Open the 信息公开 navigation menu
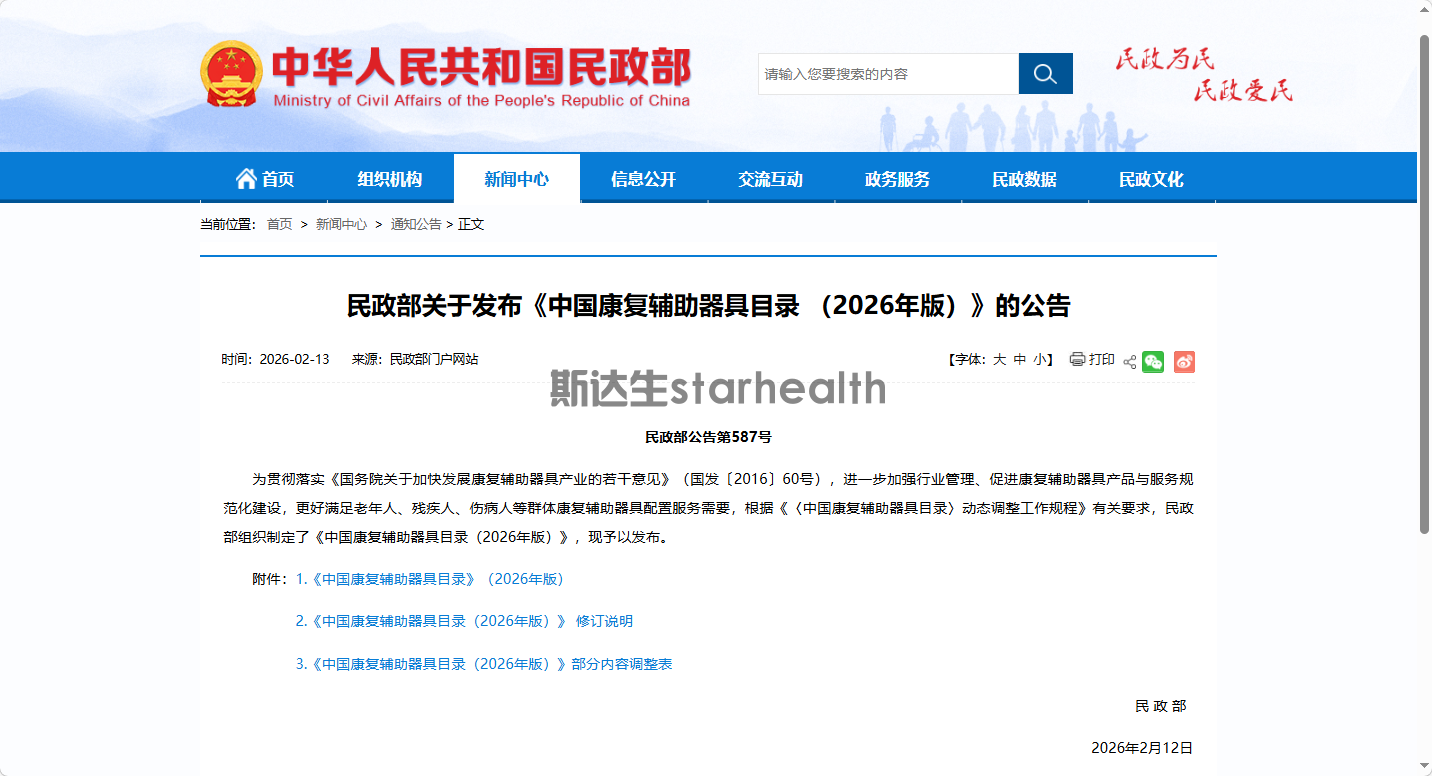 click(x=644, y=179)
